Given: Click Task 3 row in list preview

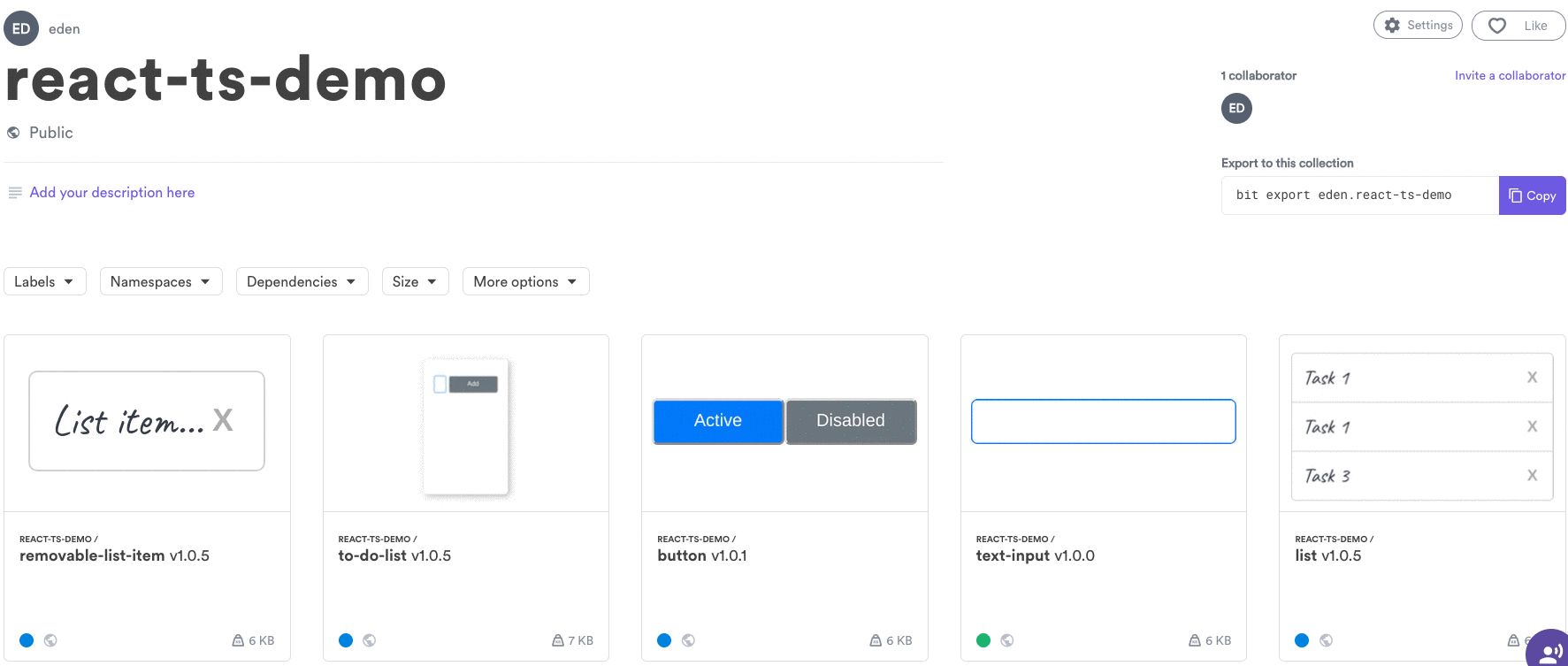Looking at the screenshot, I should 1422,476.
